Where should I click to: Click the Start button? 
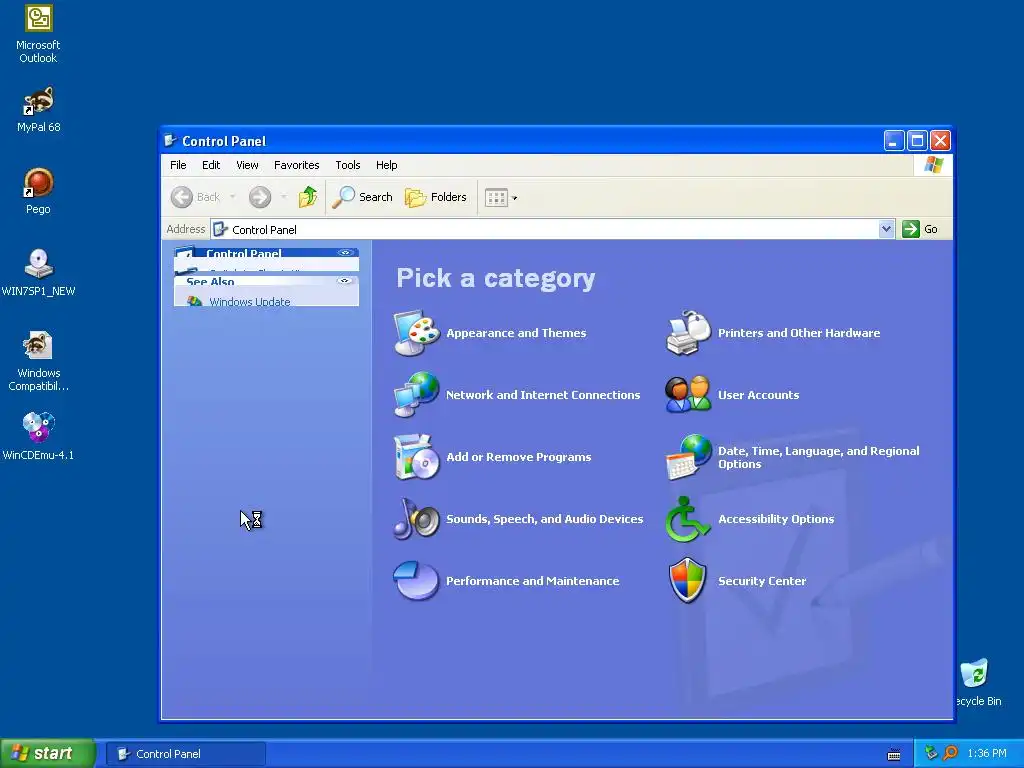(48, 753)
